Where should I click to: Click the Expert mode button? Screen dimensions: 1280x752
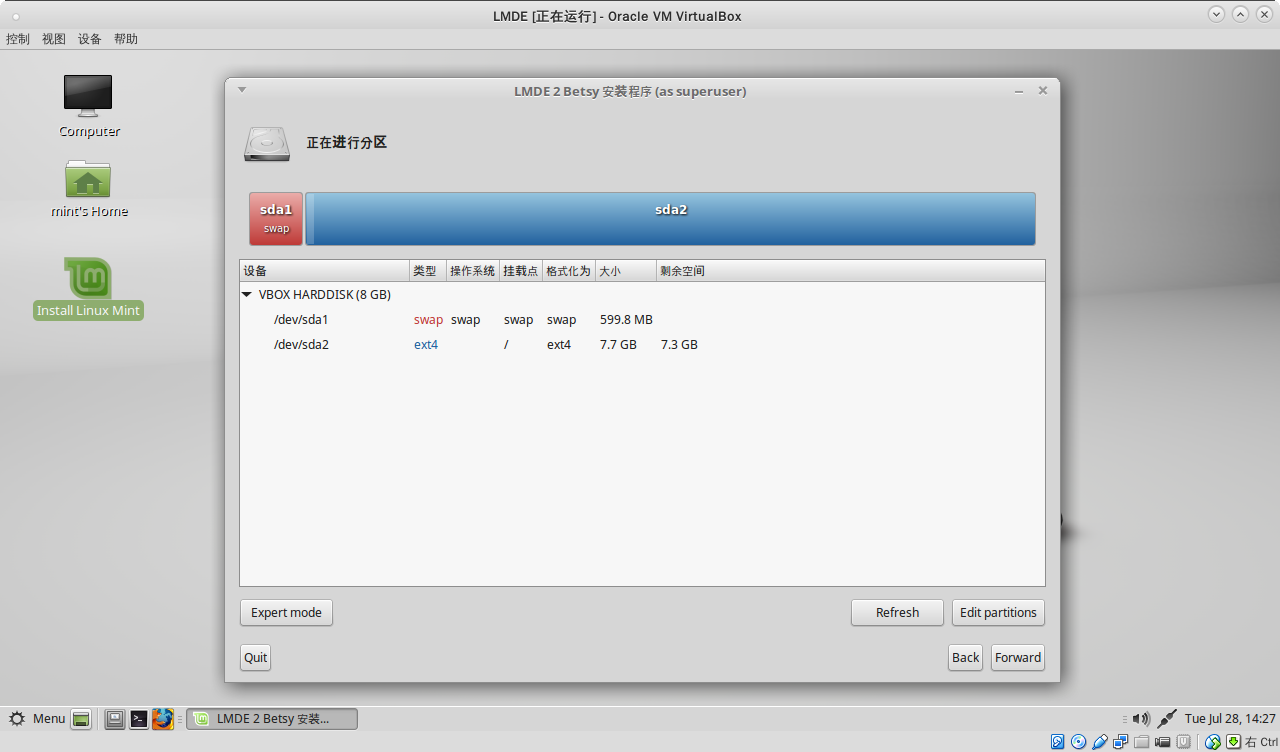click(x=286, y=612)
